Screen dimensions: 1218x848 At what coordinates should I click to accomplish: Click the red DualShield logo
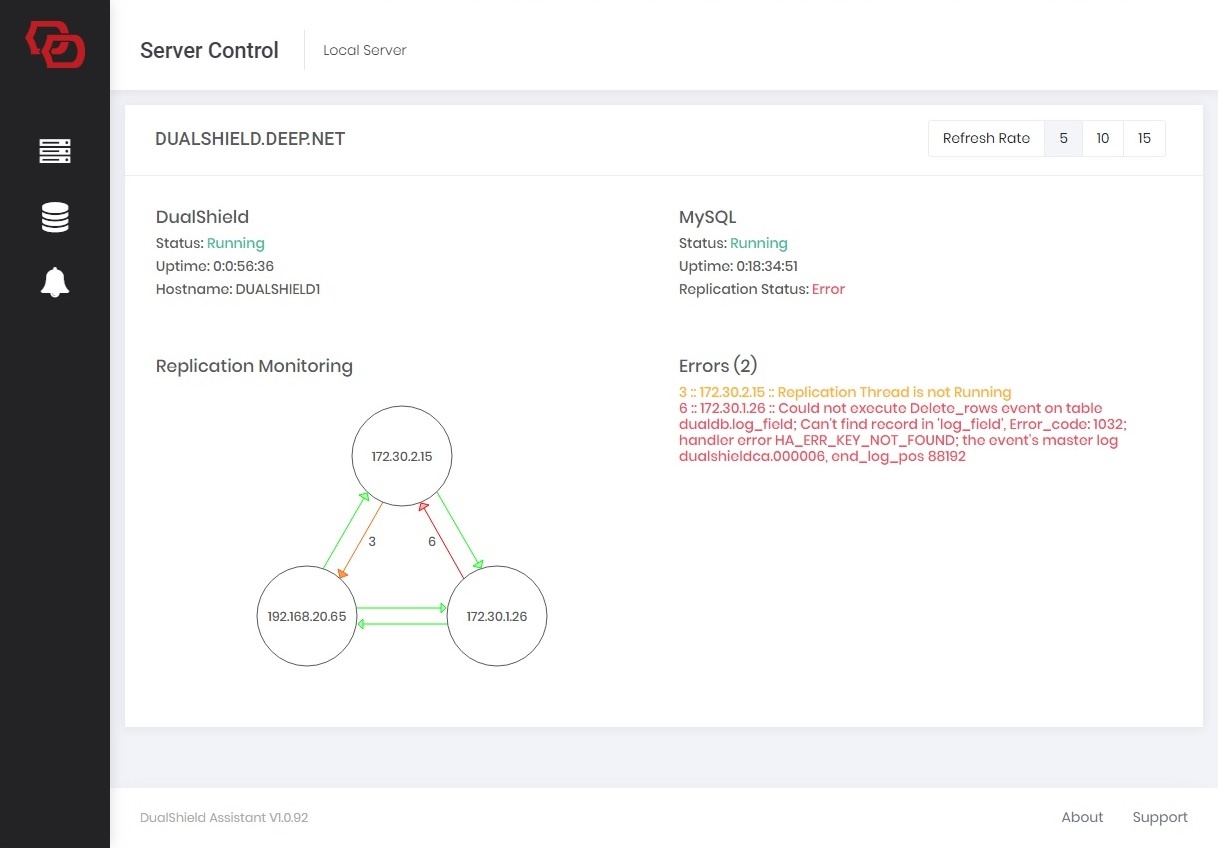click(x=55, y=46)
